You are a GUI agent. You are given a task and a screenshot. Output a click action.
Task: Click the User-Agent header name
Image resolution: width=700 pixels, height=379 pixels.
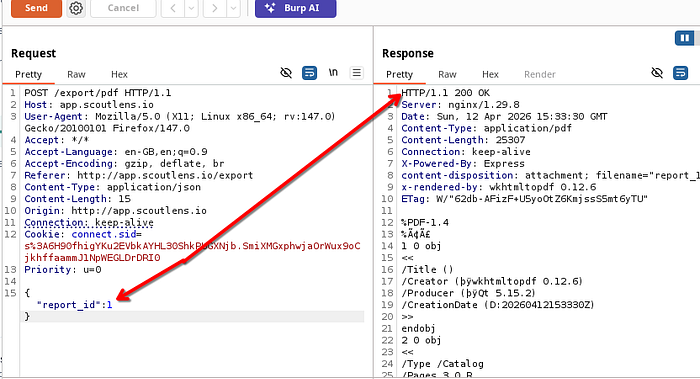(x=53, y=117)
